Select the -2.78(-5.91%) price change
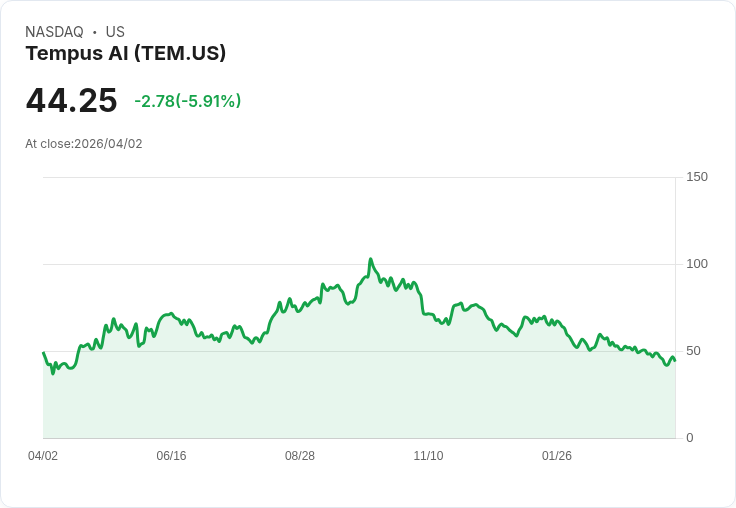 coord(188,101)
